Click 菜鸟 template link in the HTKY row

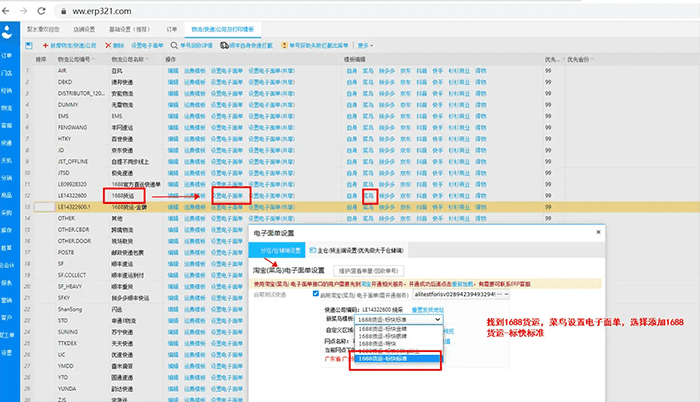coord(368,139)
